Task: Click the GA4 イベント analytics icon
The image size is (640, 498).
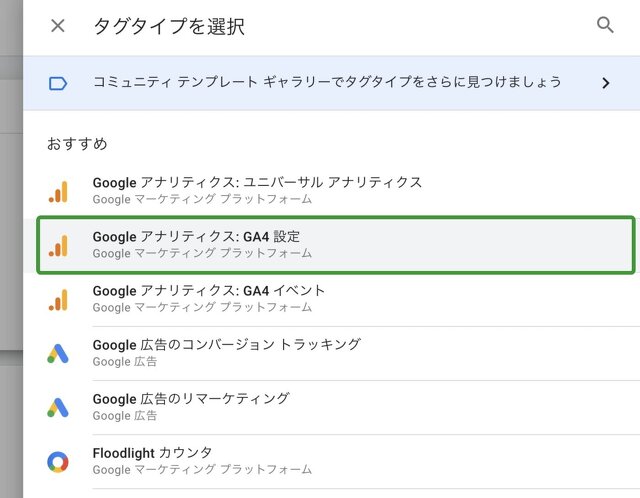Action: click(58, 299)
